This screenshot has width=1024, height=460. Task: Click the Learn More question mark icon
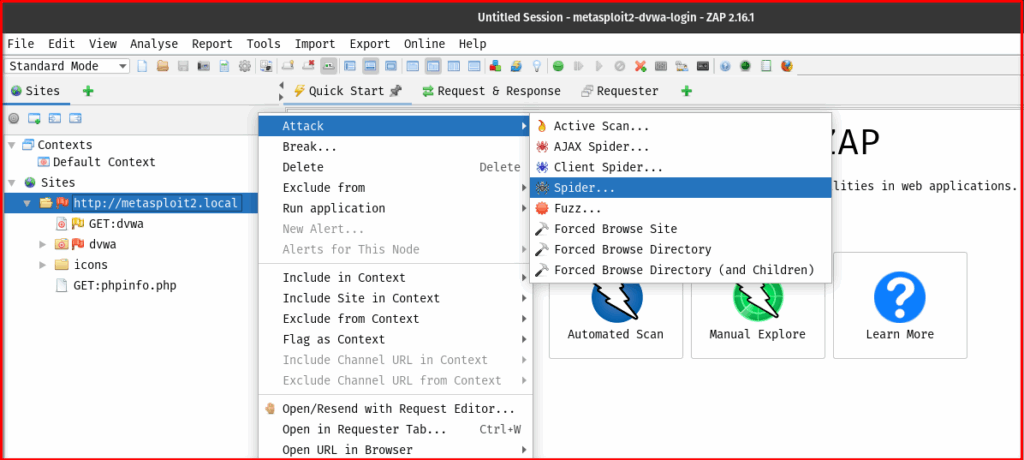click(x=899, y=297)
